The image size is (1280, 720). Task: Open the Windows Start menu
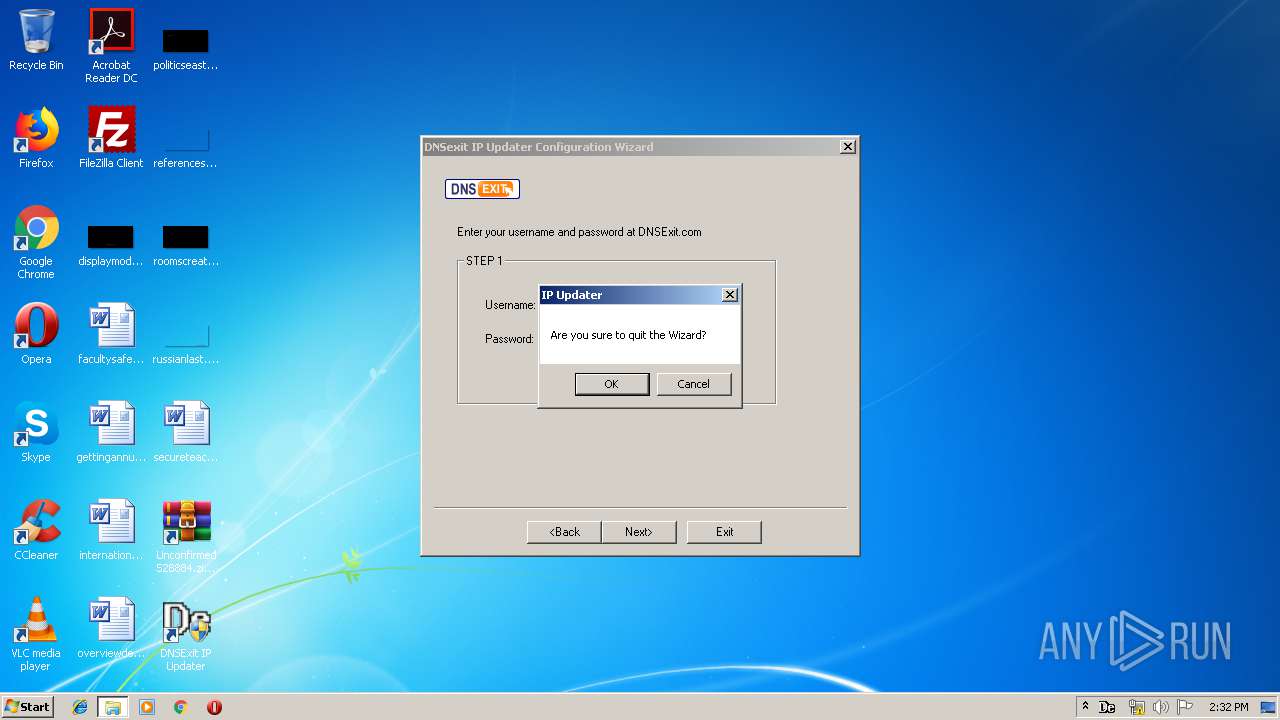click(x=27, y=707)
